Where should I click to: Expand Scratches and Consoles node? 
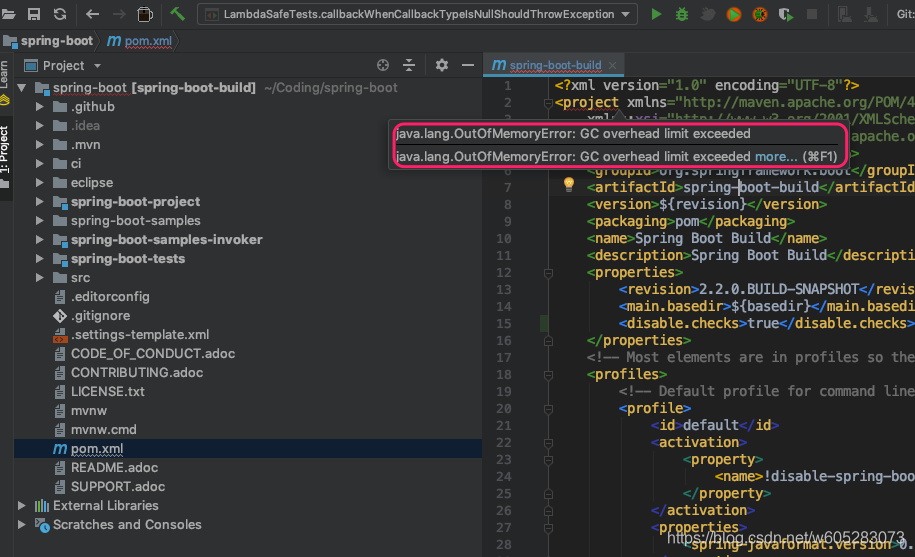[x=22, y=524]
